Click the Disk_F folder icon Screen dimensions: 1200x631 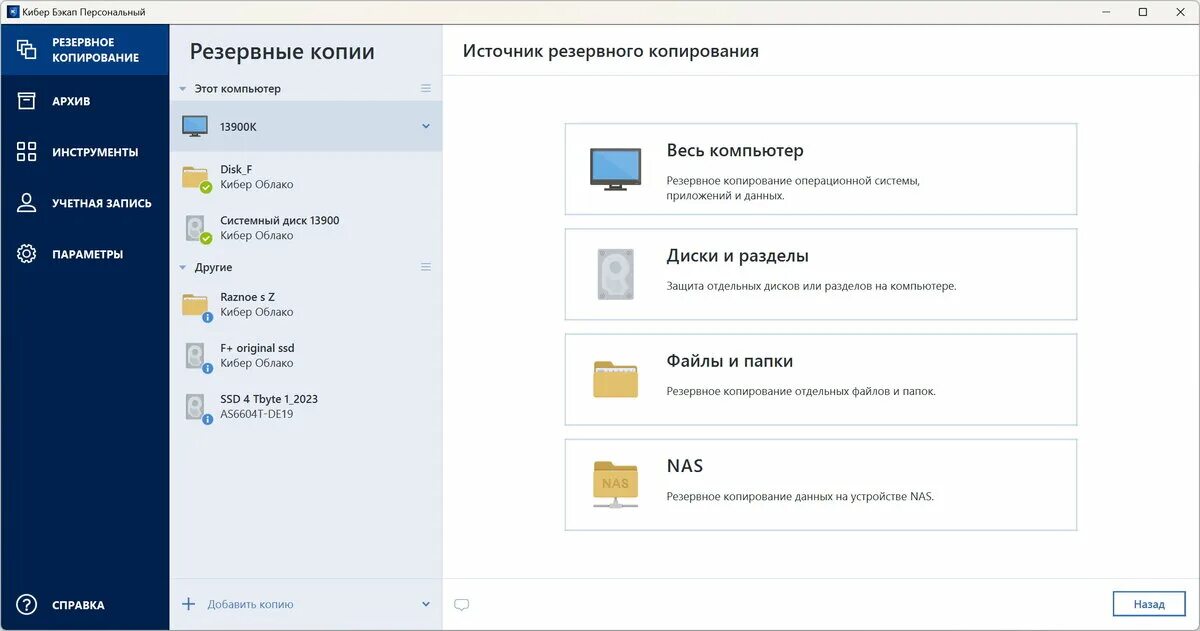point(196,177)
